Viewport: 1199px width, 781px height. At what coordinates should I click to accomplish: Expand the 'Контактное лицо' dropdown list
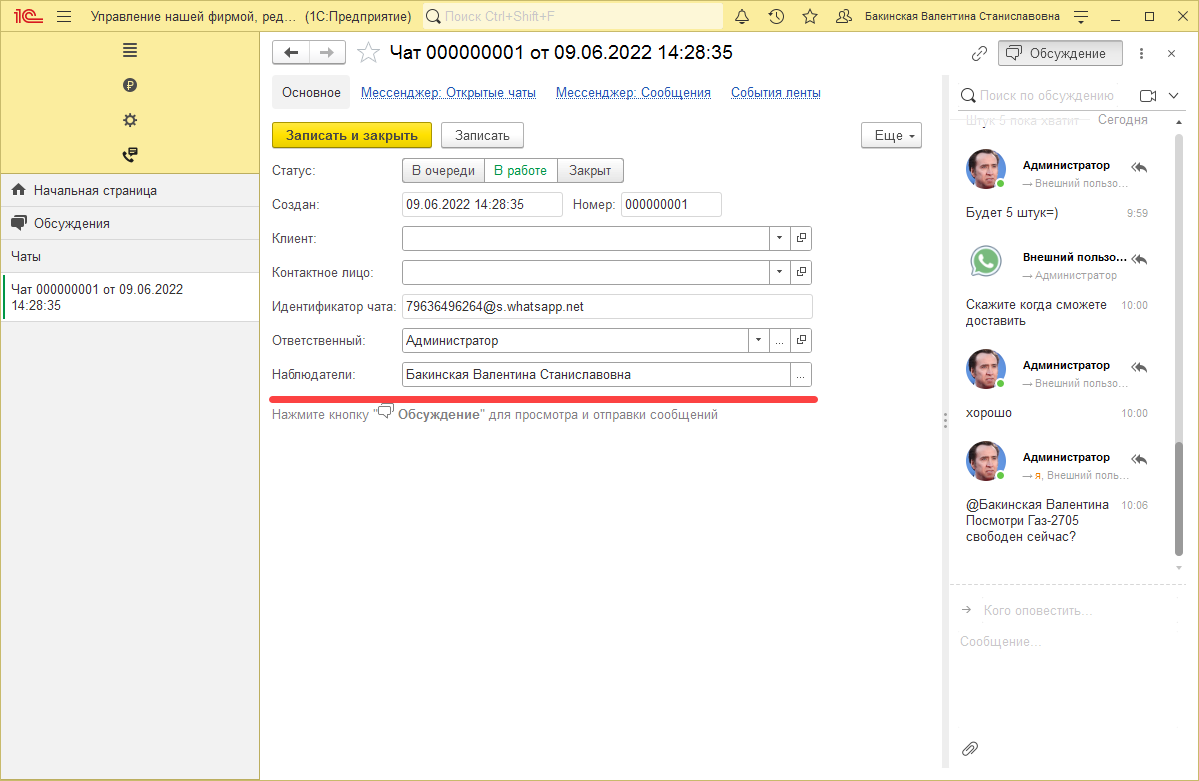(779, 273)
